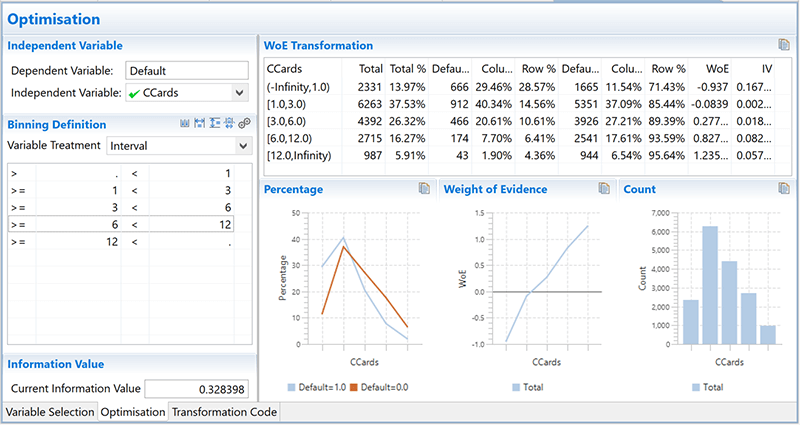Screen dimensions: 800x425
Task: Expand the Variable Treatment dropdown
Action: coord(241,145)
